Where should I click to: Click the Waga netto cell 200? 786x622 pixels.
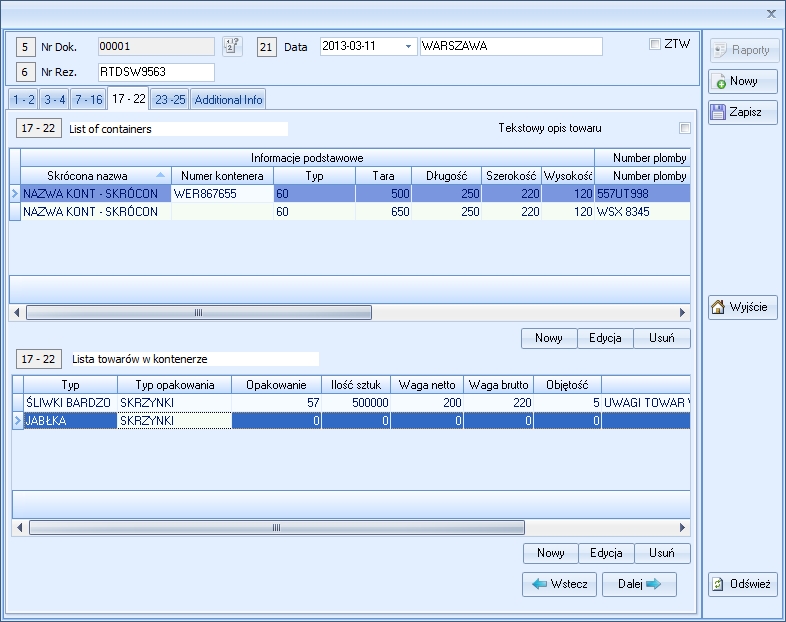click(427, 402)
